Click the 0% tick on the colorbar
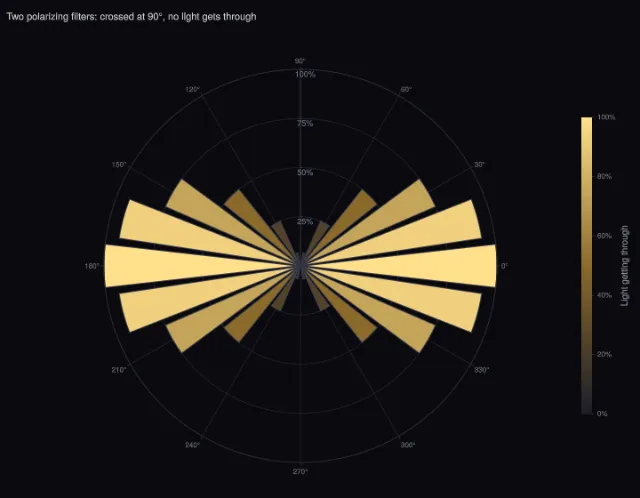 602,414
